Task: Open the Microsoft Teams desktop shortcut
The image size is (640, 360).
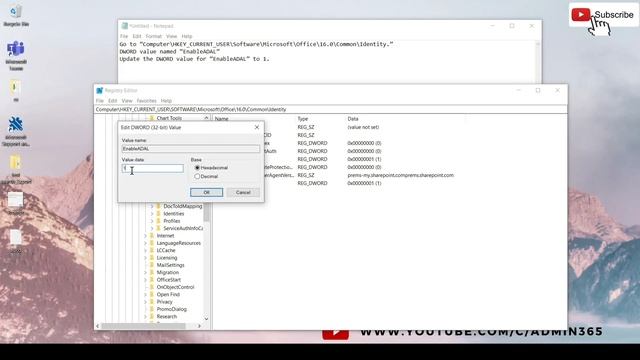Action: click(x=16, y=56)
